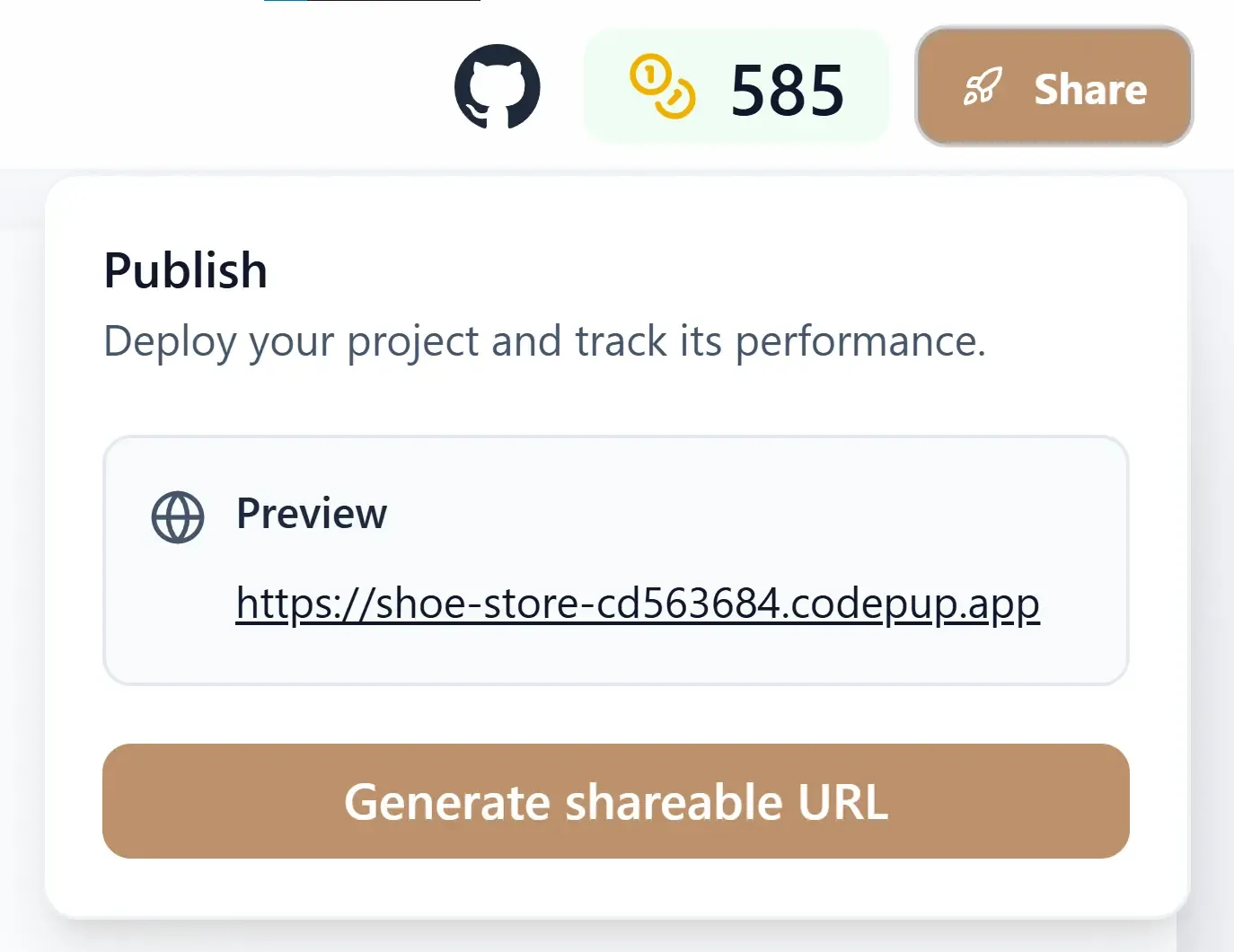Click the word 'performance' in the description
Viewport: 1234px width, 952px height.
859,342
